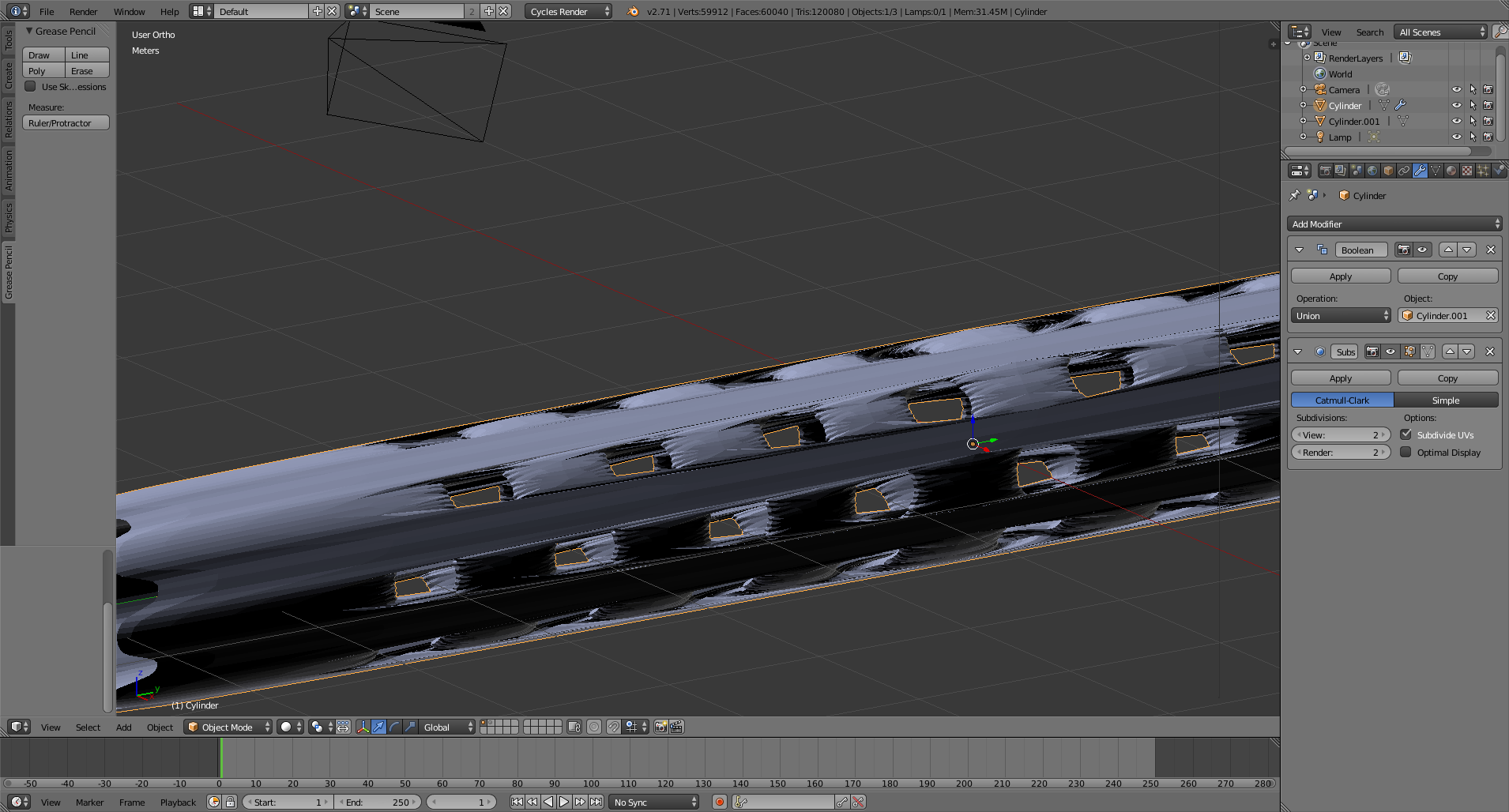This screenshot has height=812, width=1509.
Task: Toggle Subsurf modifier edit mode display
Action: tap(1410, 351)
